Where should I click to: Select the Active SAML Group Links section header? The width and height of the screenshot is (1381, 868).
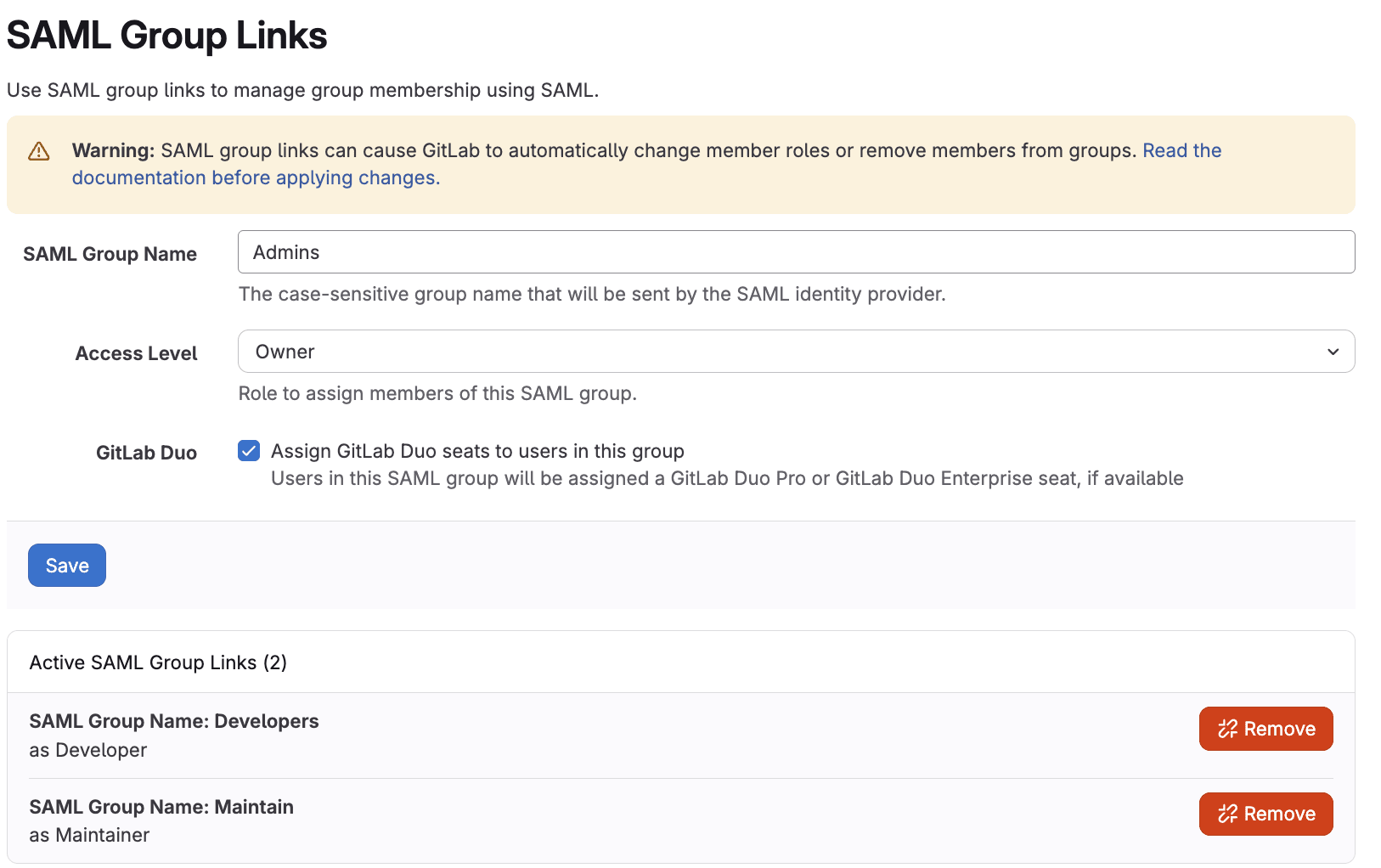pos(158,662)
